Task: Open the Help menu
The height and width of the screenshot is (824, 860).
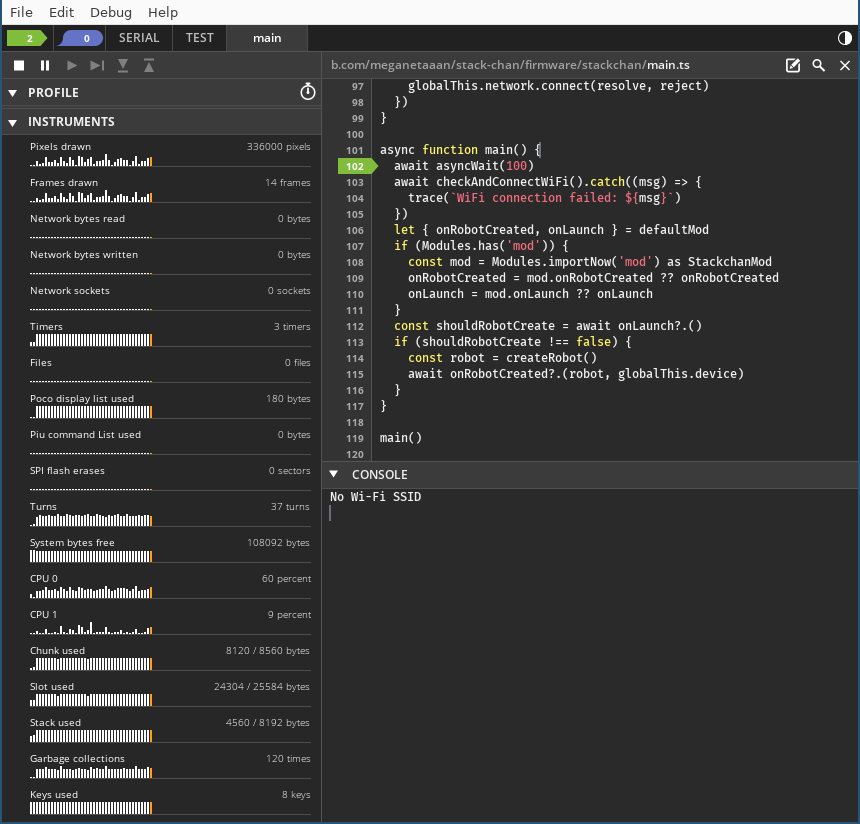Action: (x=163, y=12)
